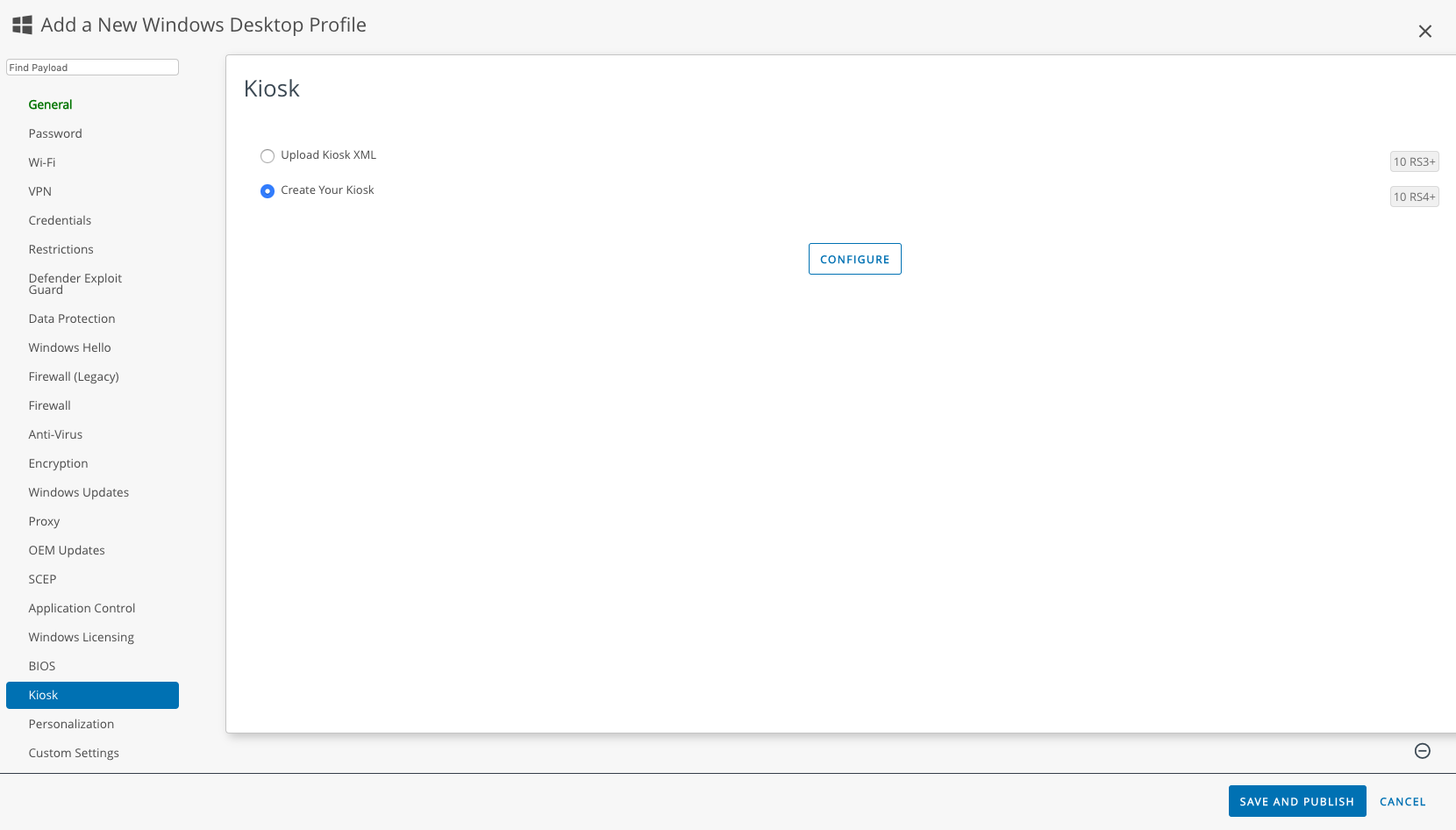Open the Windows Hello payload

69,347
